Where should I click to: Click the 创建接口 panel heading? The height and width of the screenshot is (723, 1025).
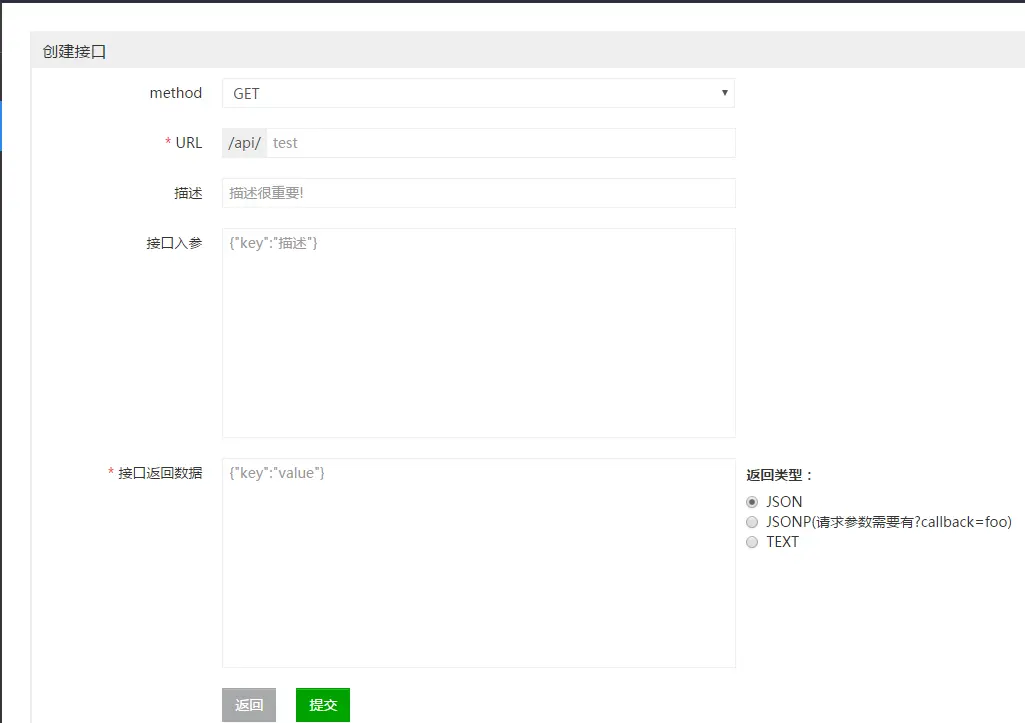point(74,52)
